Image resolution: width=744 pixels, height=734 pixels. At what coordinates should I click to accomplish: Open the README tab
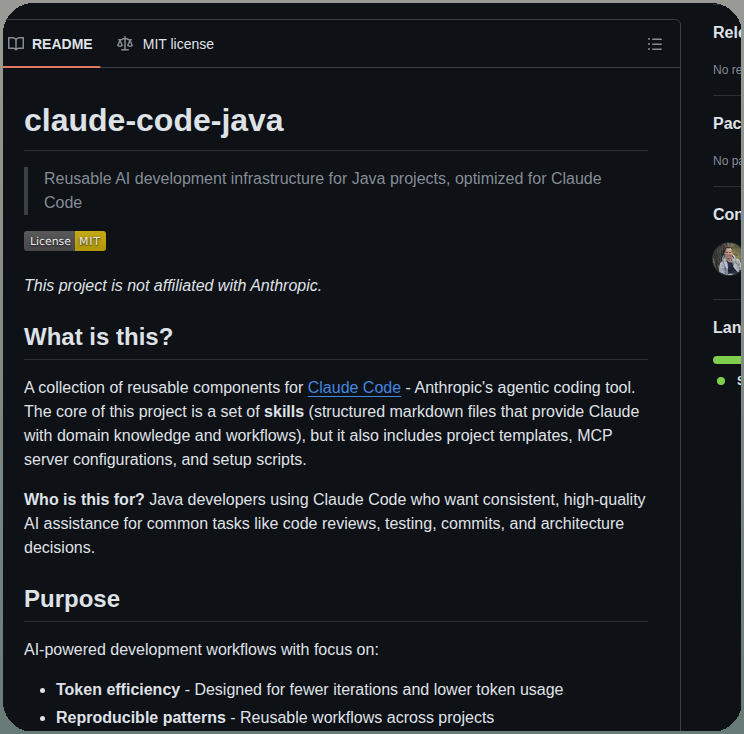click(50, 44)
